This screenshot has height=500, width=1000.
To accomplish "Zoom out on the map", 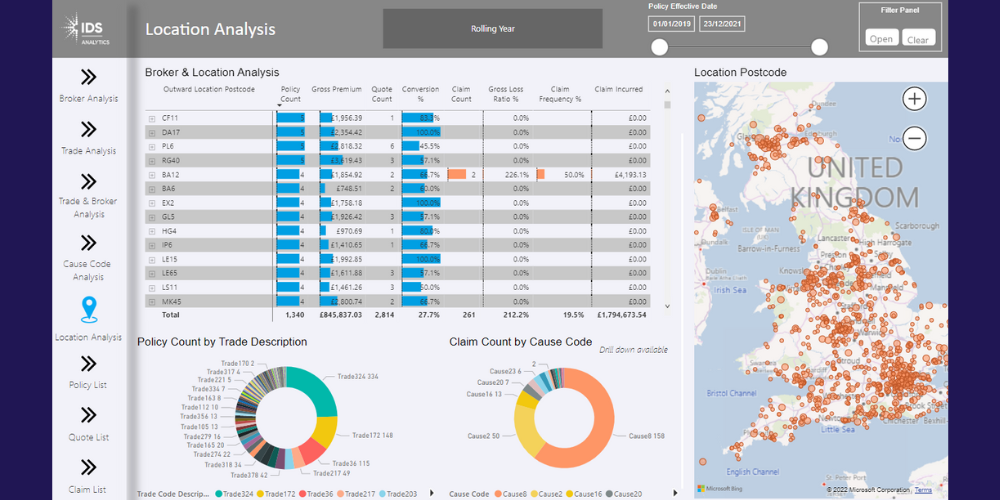I will pyautogui.click(x=914, y=139).
